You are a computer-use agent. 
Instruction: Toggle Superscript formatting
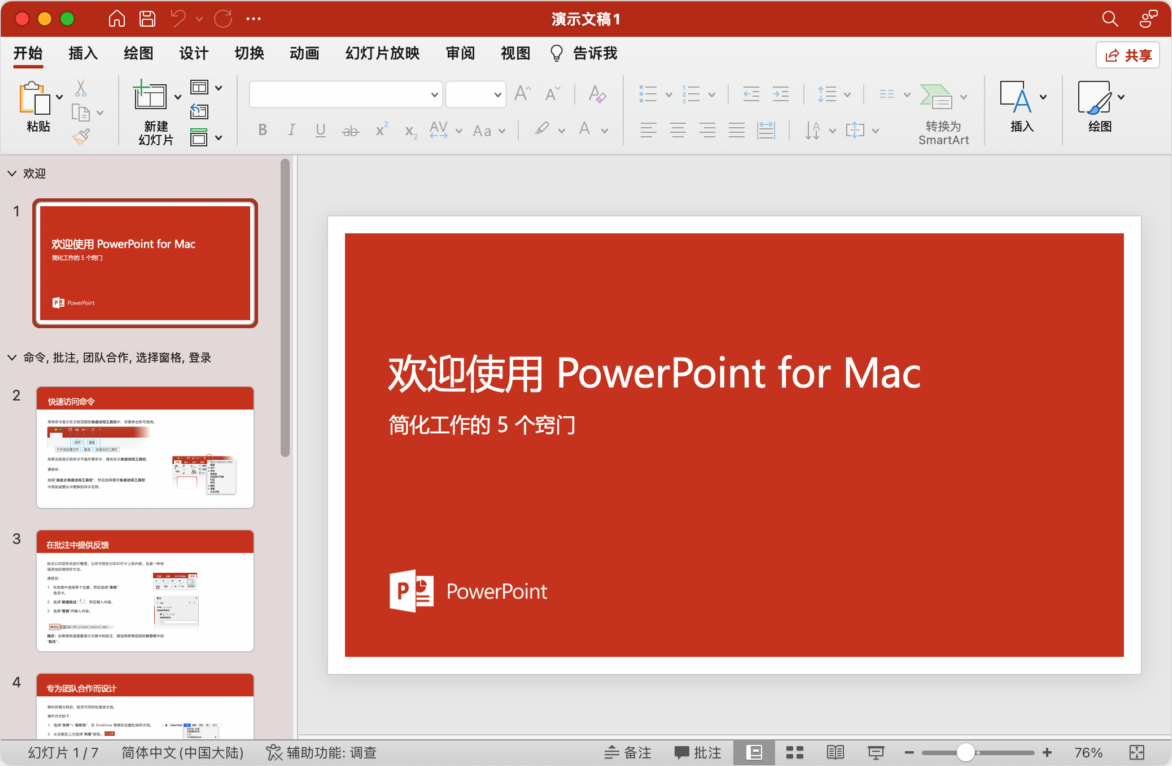coord(381,129)
